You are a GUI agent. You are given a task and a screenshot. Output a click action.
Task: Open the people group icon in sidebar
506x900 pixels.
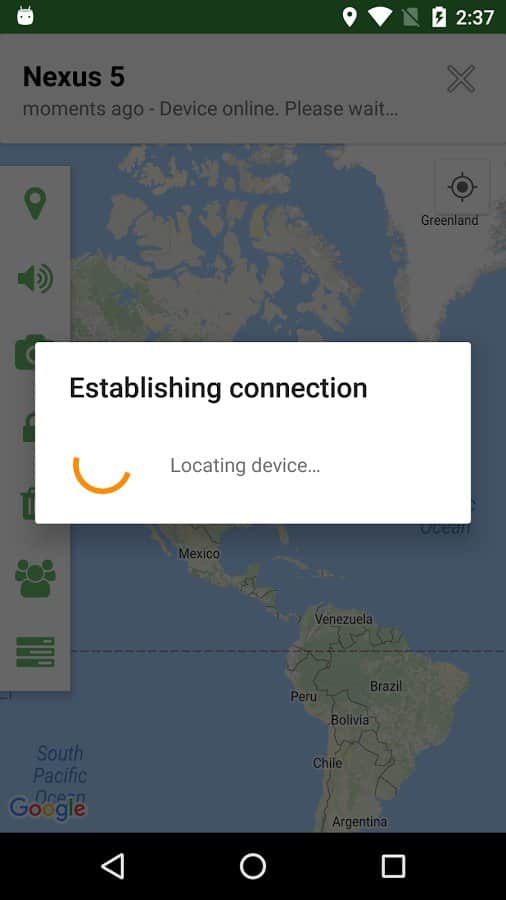[x=35, y=579]
